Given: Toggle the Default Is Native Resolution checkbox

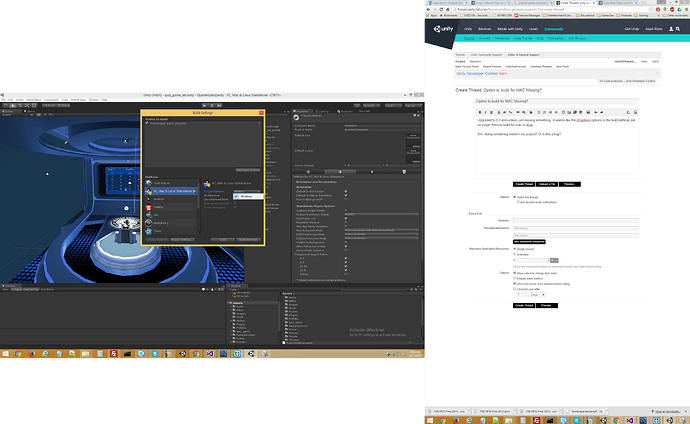Looking at the screenshot, I should coord(346,195).
